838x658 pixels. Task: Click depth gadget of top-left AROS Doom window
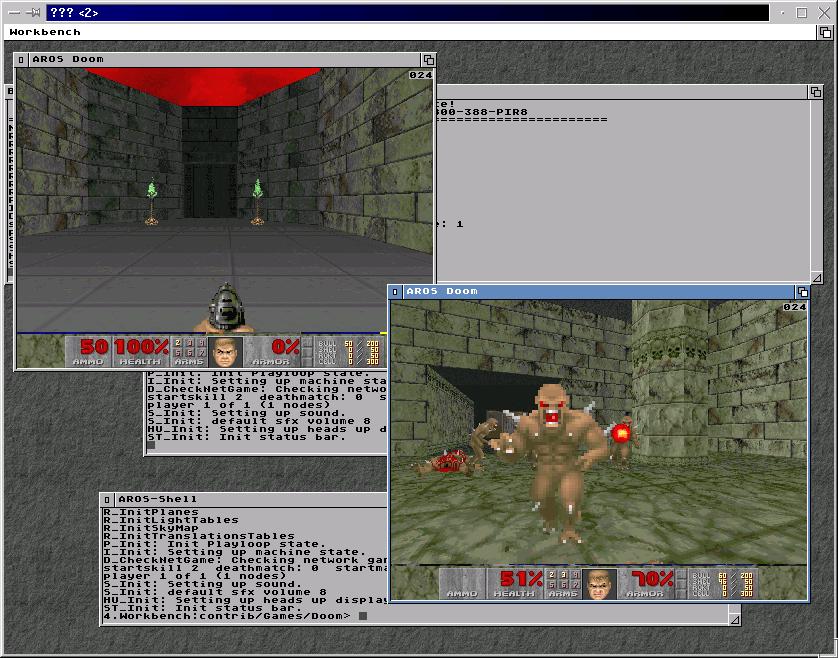point(428,60)
